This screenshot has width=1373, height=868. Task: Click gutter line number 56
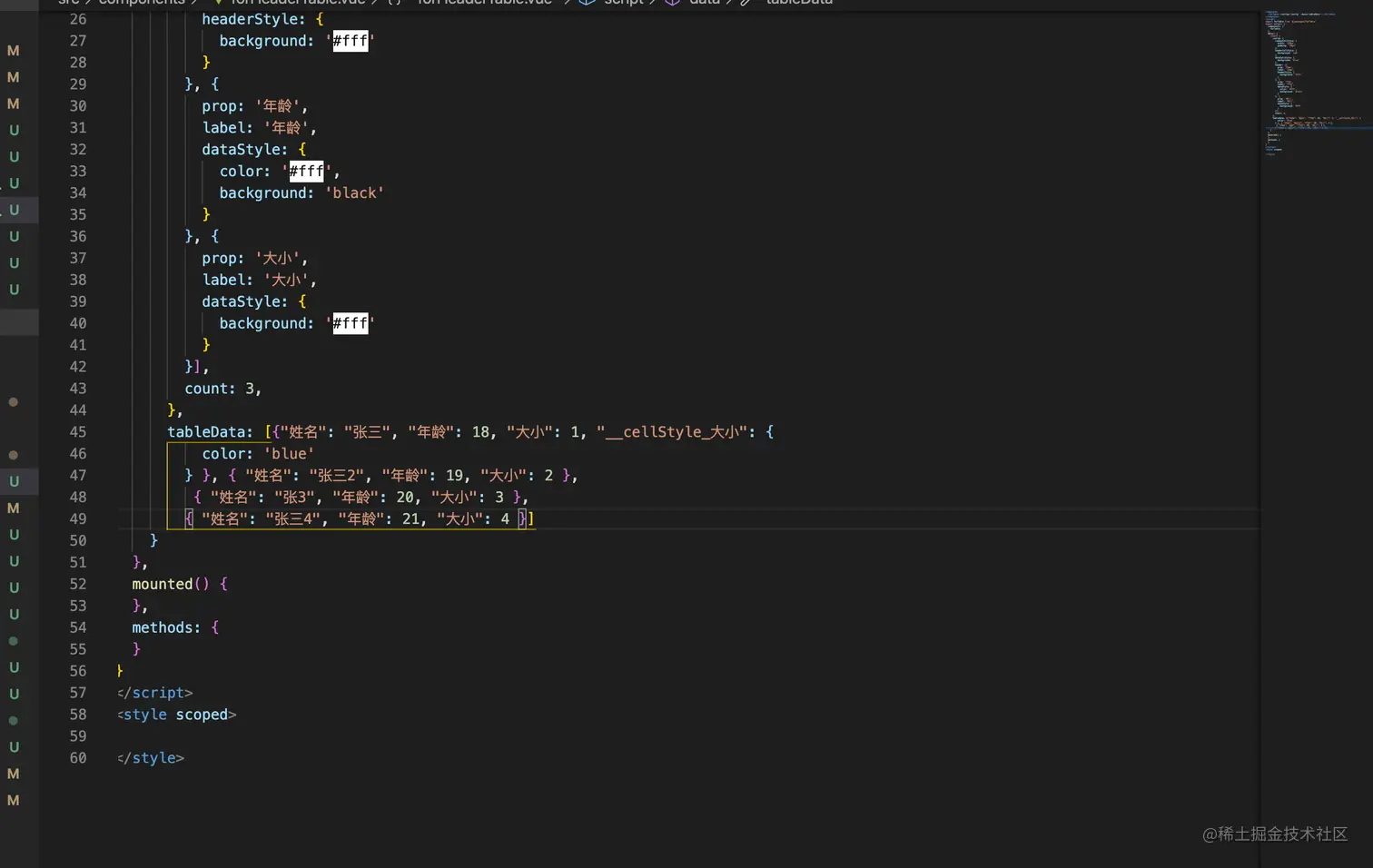(78, 671)
